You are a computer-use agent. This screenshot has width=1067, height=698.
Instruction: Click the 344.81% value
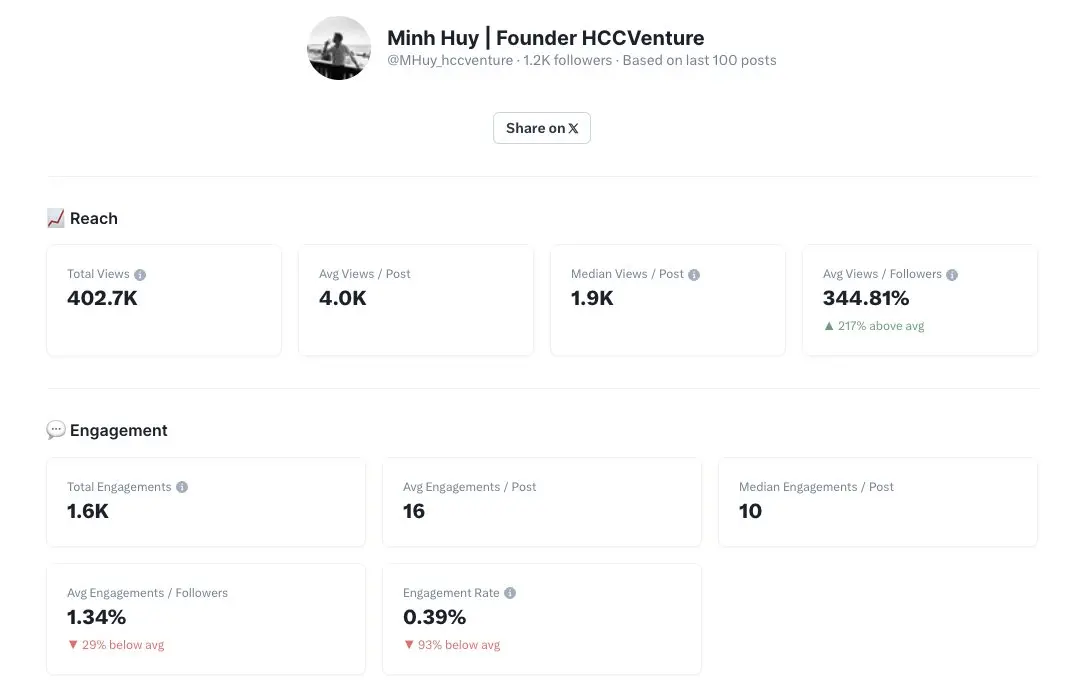click(x=866, y=298)
